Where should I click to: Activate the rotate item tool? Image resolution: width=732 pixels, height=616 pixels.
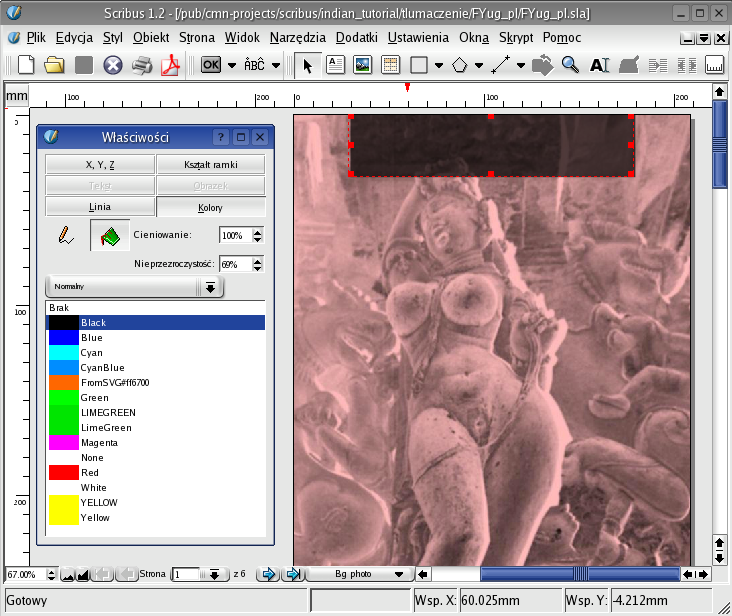(542, 65)
